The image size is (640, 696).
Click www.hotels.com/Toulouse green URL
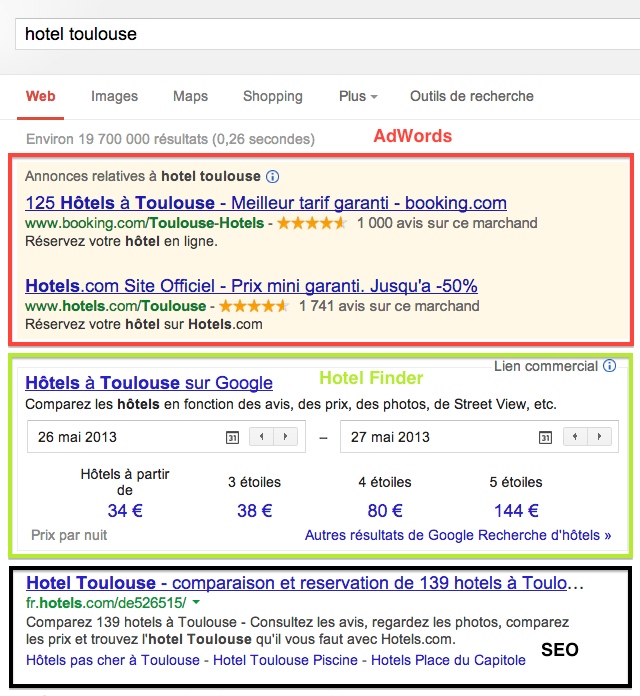coord(115,306)
